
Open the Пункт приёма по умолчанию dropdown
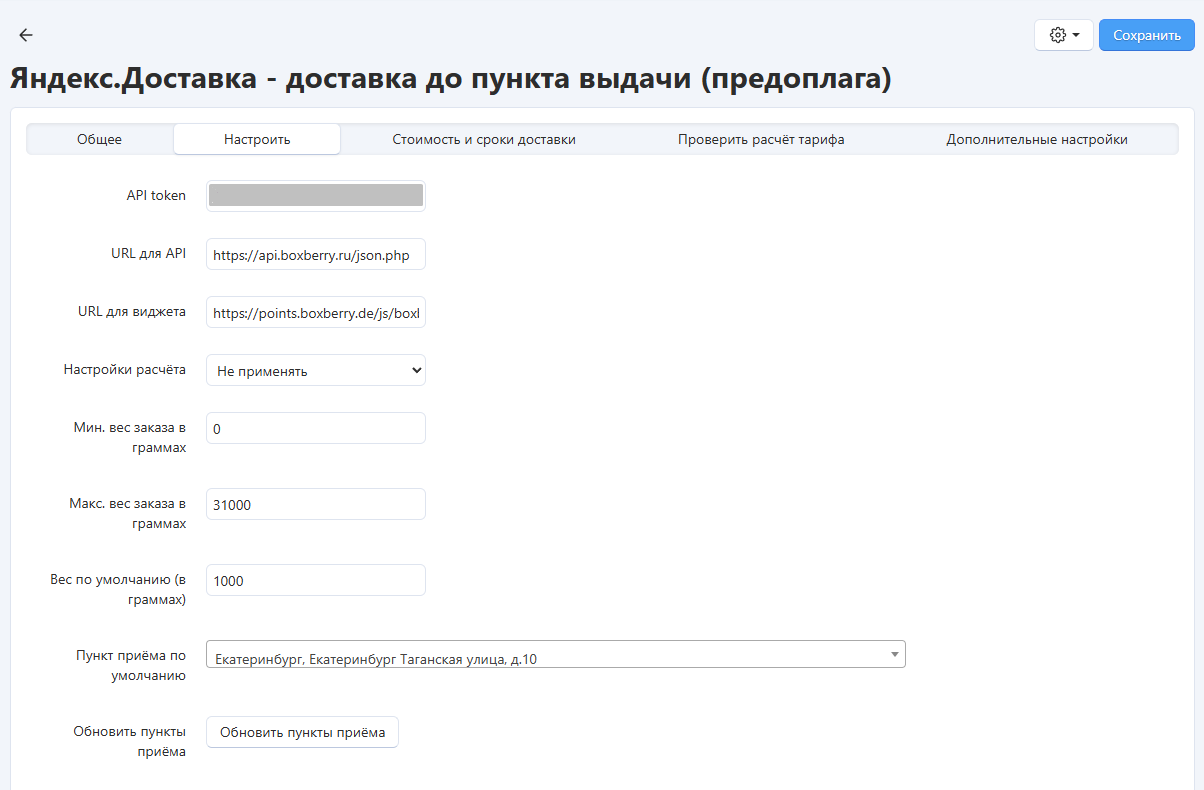[556, 654]
